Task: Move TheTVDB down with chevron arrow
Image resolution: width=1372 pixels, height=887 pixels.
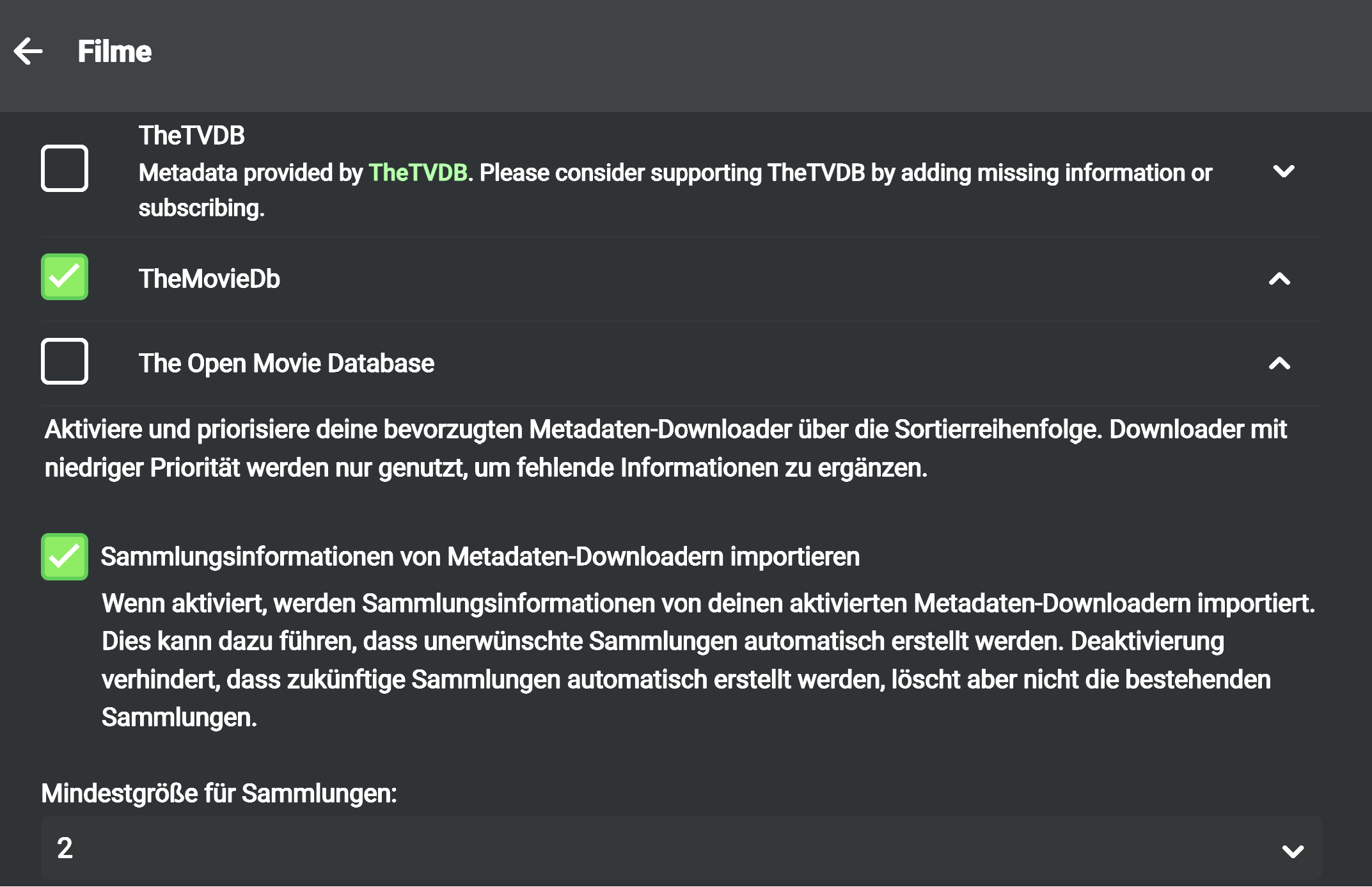Action: point(1283,172)
